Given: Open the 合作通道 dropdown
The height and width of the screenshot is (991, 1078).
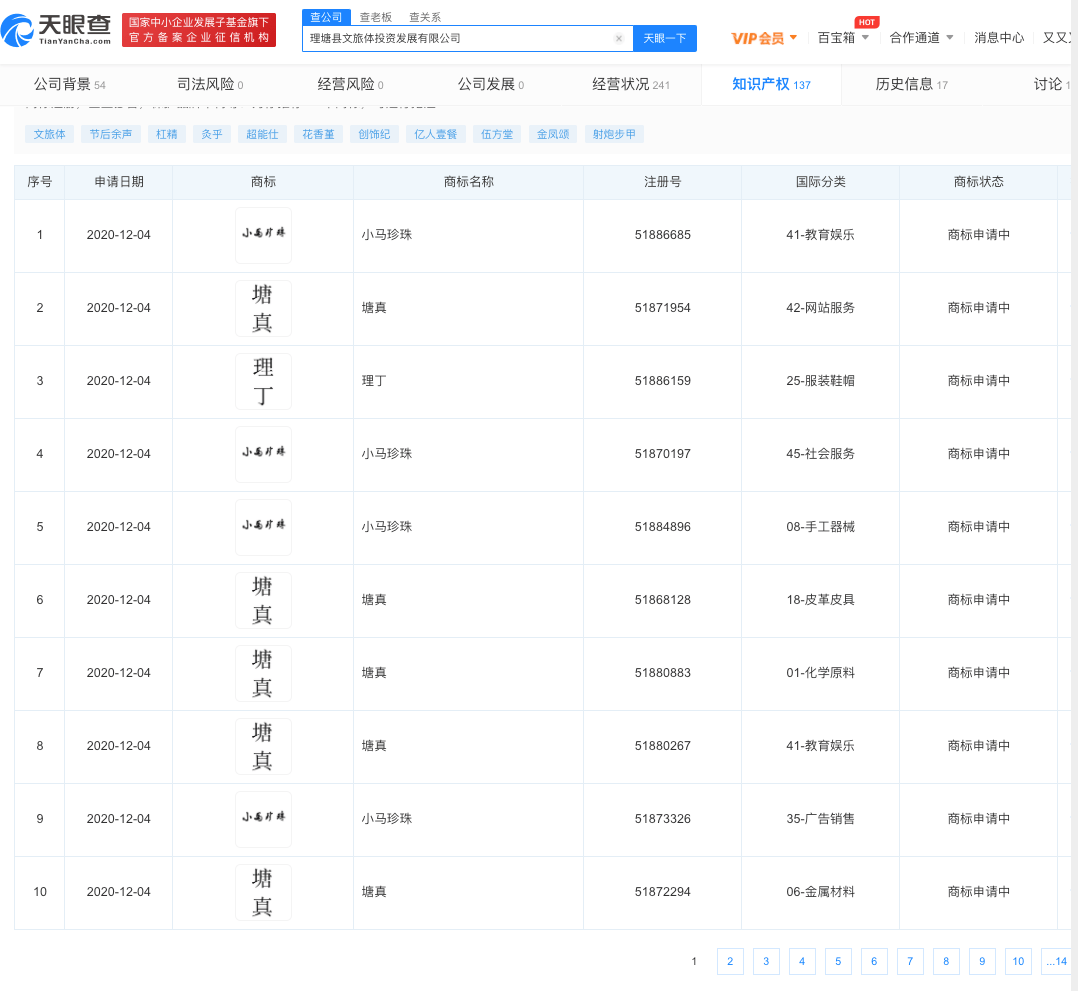Looking at the screenshot, I should tap(921, 38).
